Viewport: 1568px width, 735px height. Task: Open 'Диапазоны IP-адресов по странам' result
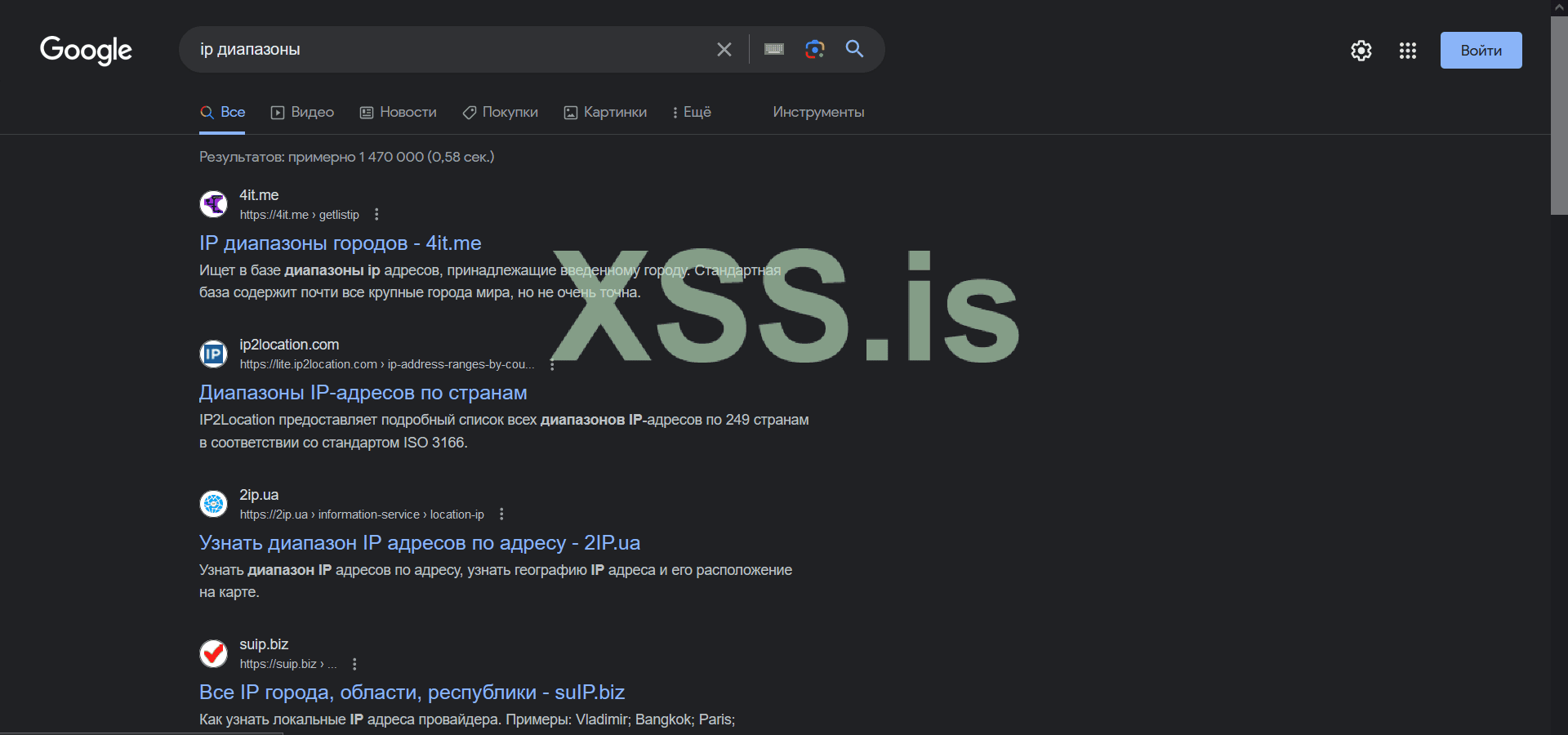(x=363, y=393)
